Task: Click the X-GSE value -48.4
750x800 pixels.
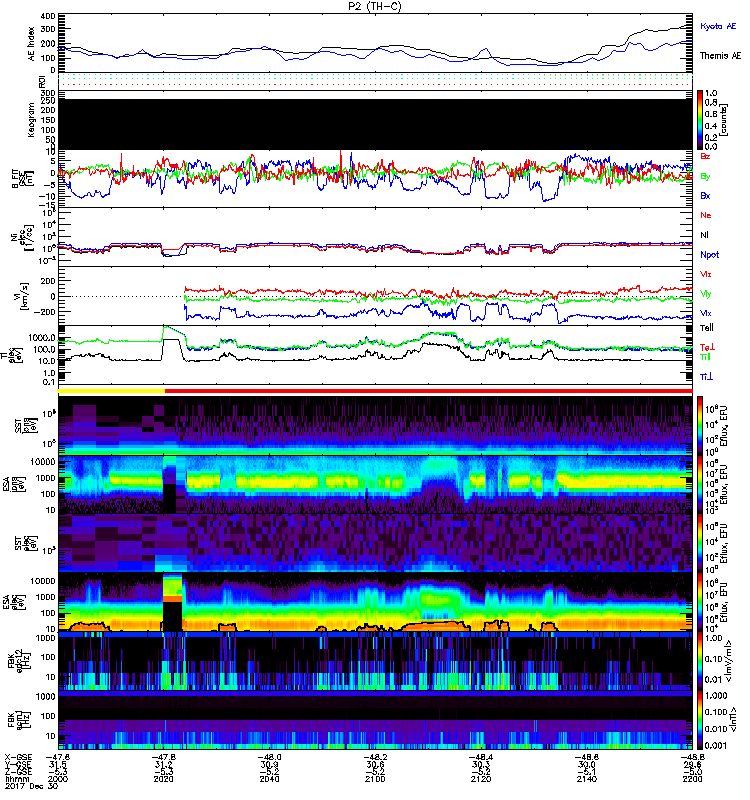Action: 481,758
